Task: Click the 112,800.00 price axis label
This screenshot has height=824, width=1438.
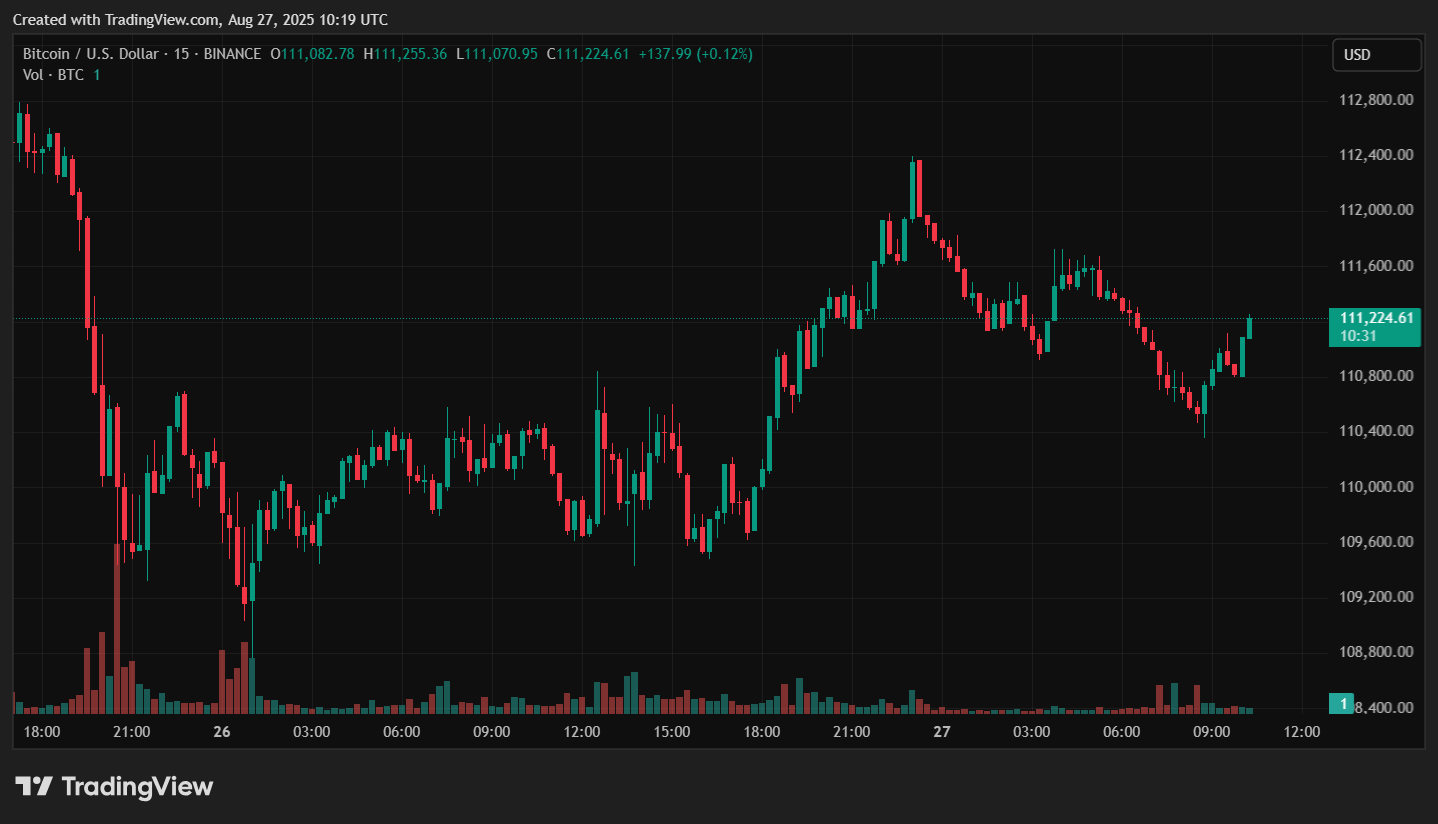Action: coord(1376,100)
